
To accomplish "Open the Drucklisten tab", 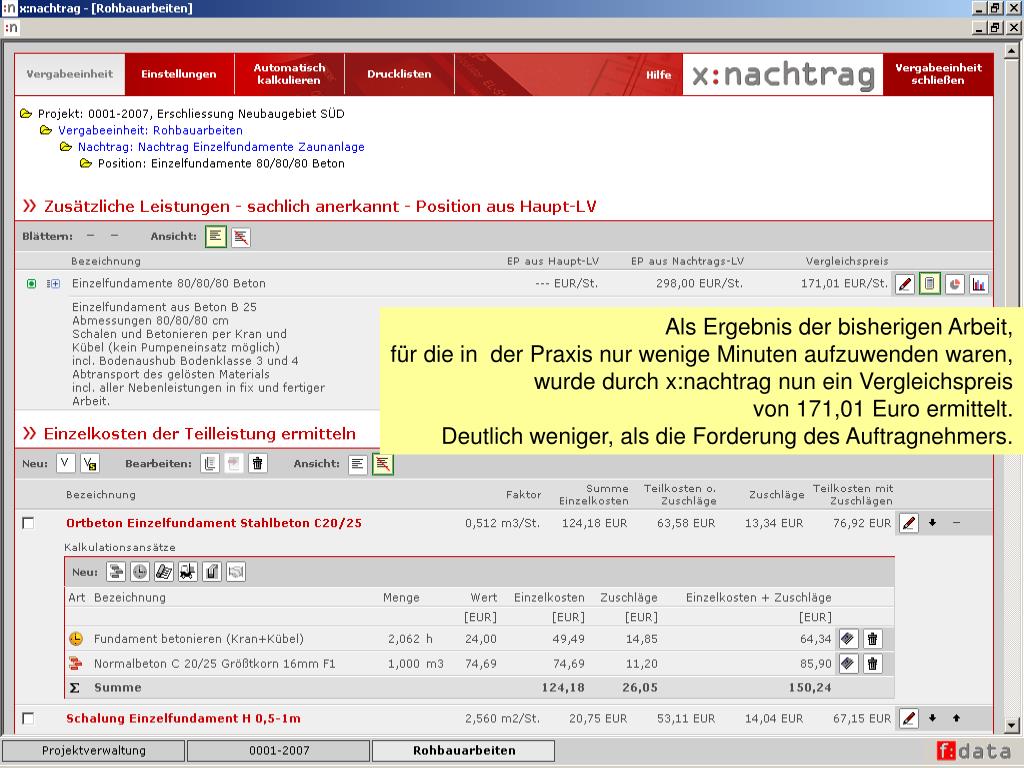I will pyautogui.click(x=399, y=74).
